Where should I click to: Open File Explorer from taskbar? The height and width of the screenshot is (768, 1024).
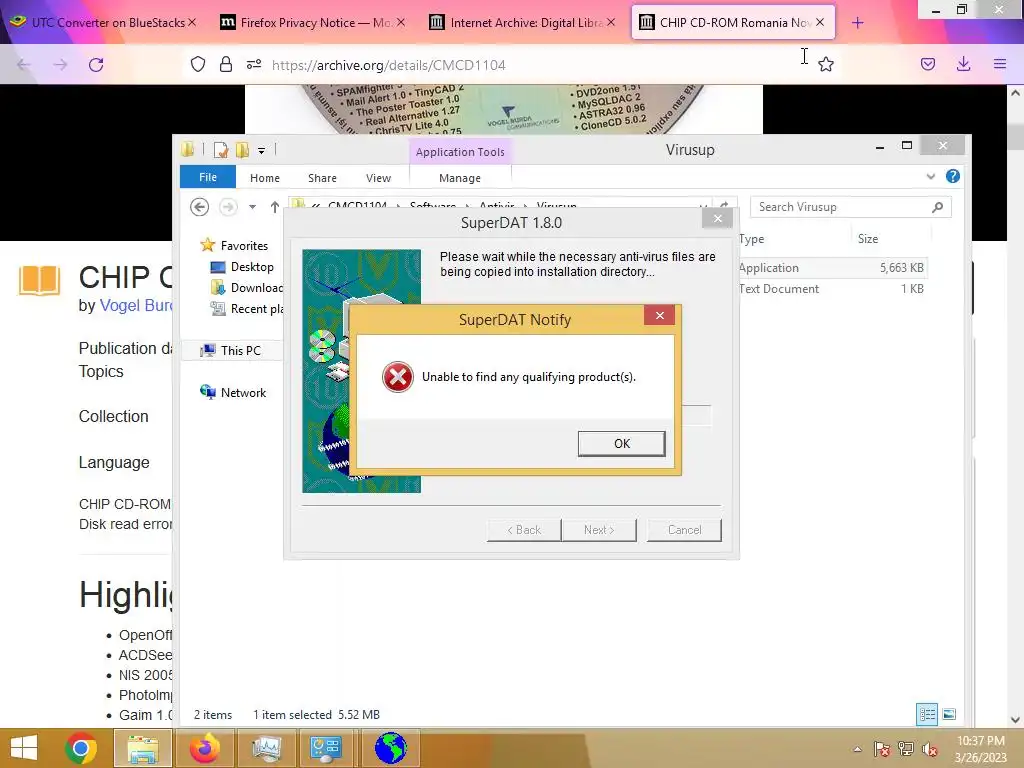pyautogui.click(x=143, y=748)
